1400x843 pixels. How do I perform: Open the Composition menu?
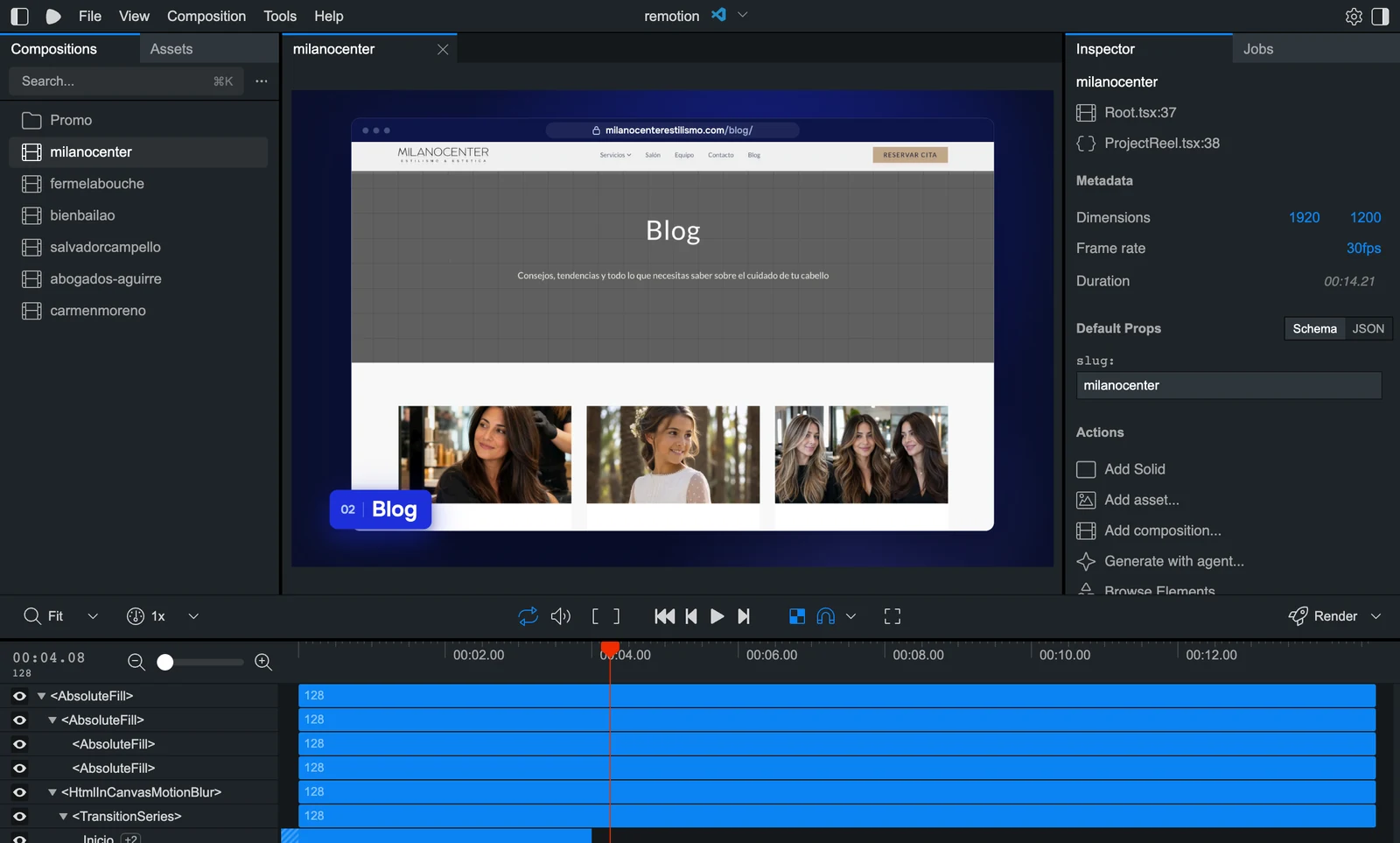click(206, 16)
